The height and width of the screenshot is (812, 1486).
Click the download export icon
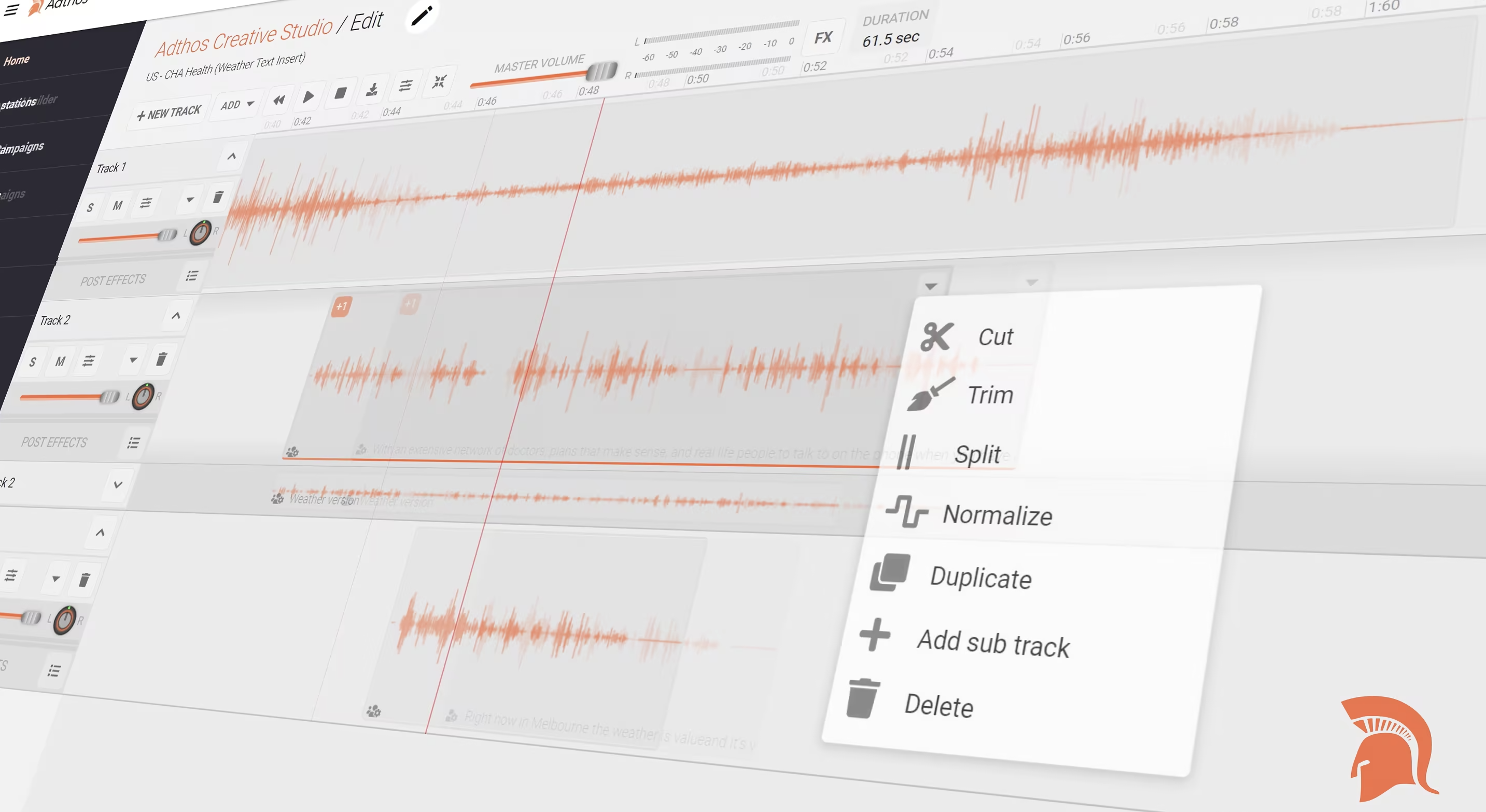click(372, 89)
